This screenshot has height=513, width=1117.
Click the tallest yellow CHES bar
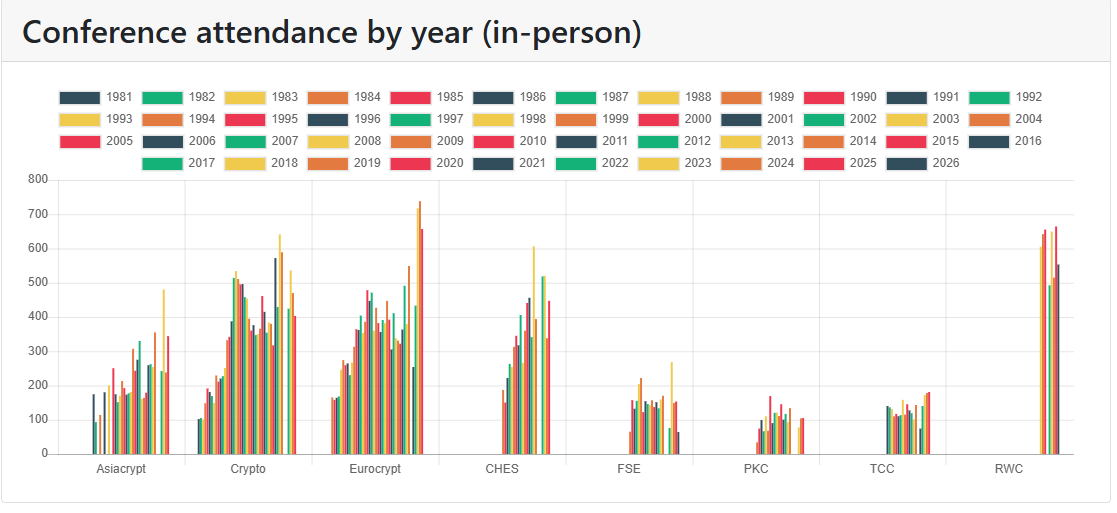533,350
